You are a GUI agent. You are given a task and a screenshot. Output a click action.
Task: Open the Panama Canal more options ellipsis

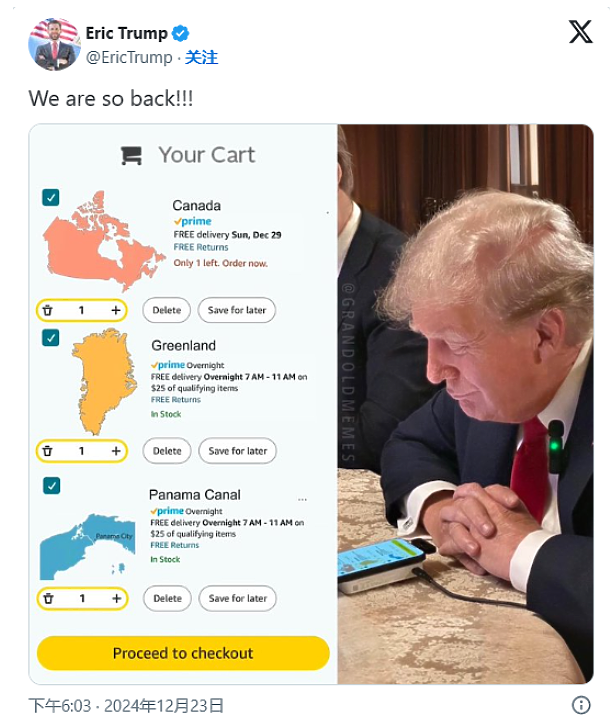(x=302, y=500)
